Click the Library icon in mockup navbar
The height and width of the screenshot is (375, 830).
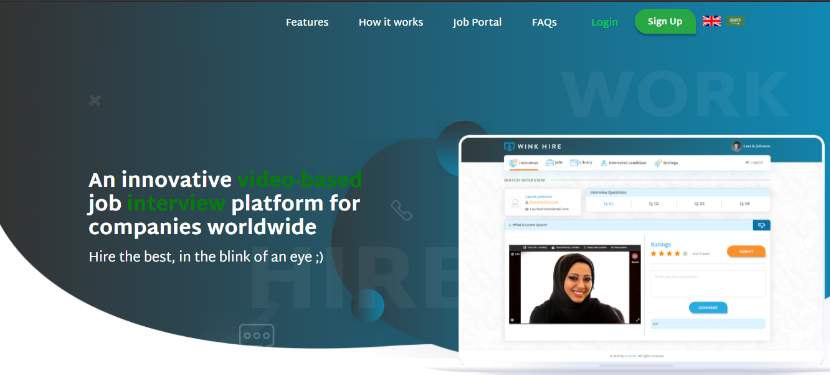click(574, 162)
